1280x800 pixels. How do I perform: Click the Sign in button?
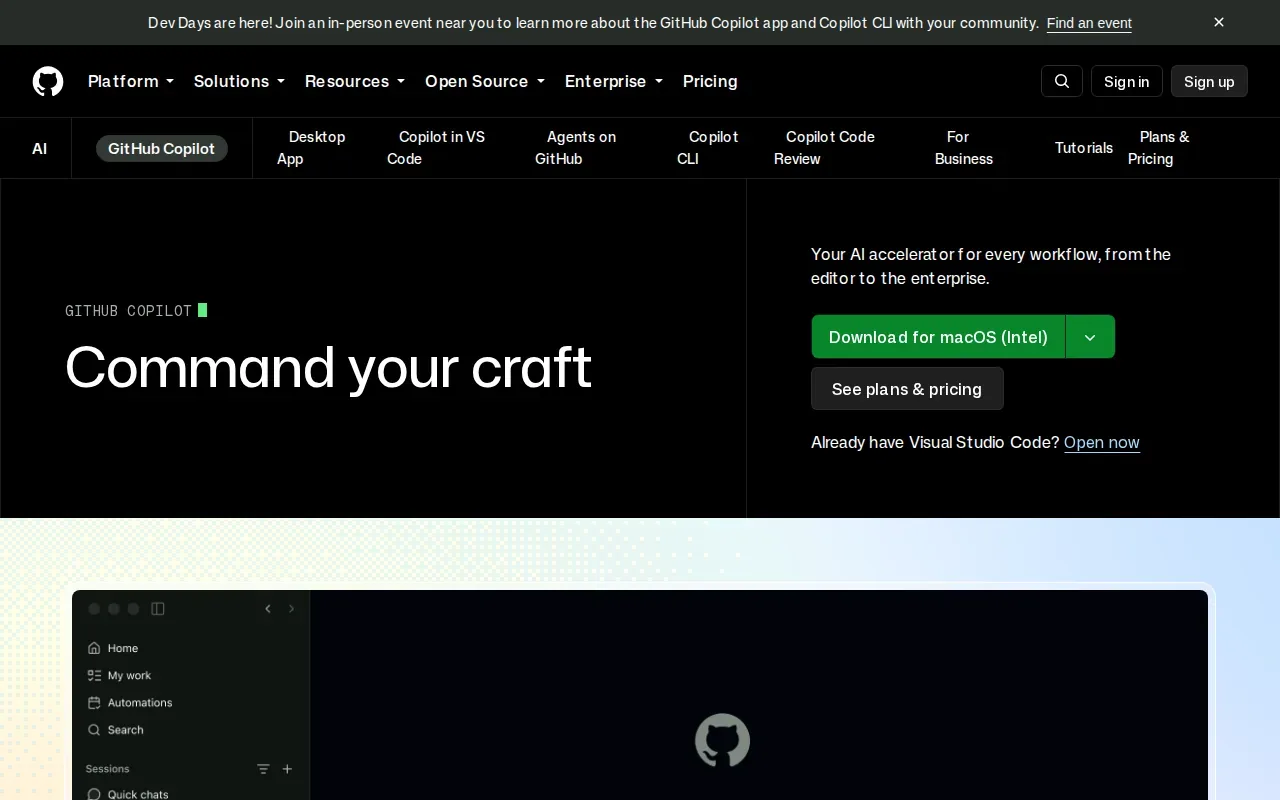click(x=1127, y=81)
